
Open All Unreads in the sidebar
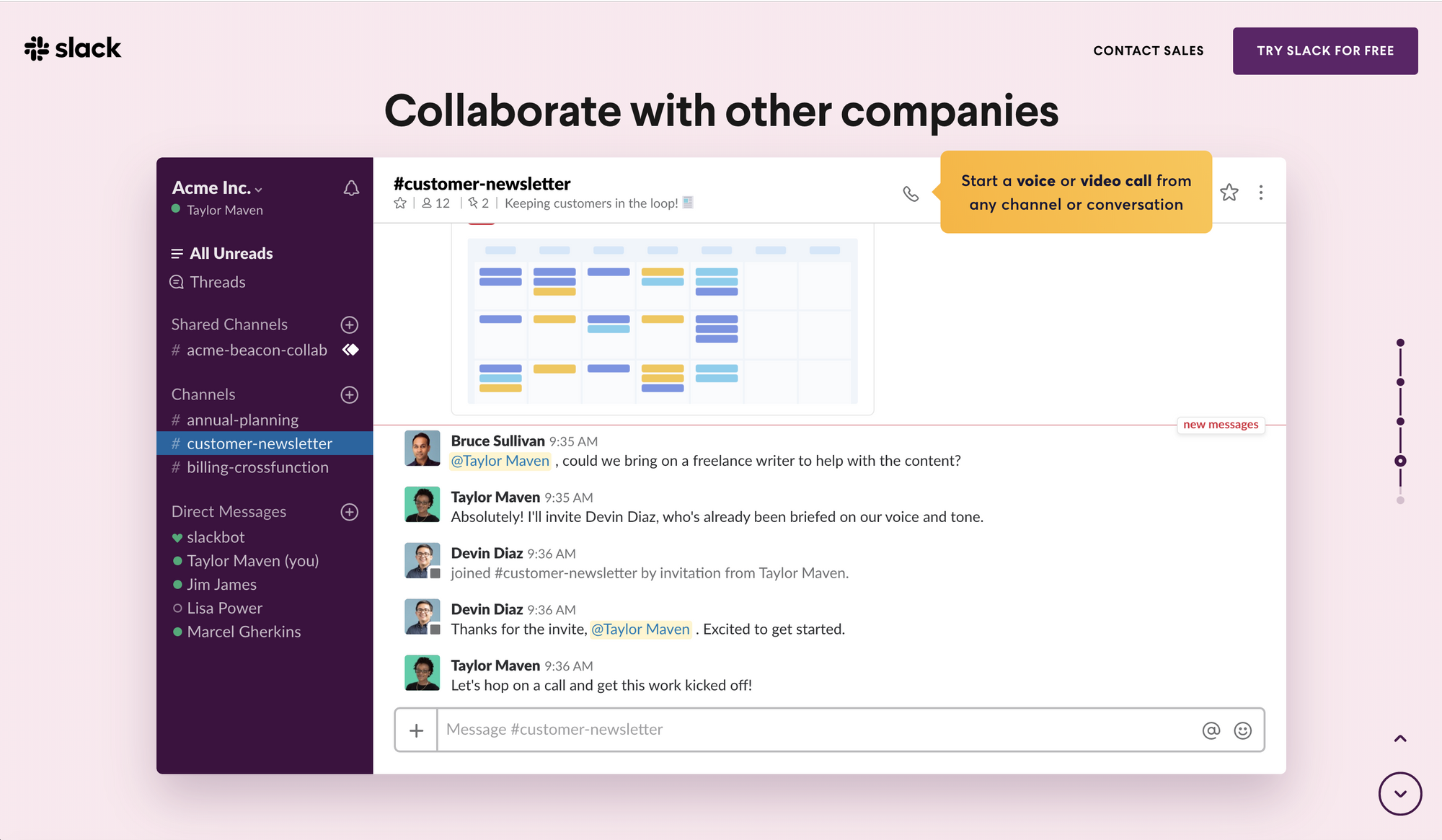click(231, 253)
